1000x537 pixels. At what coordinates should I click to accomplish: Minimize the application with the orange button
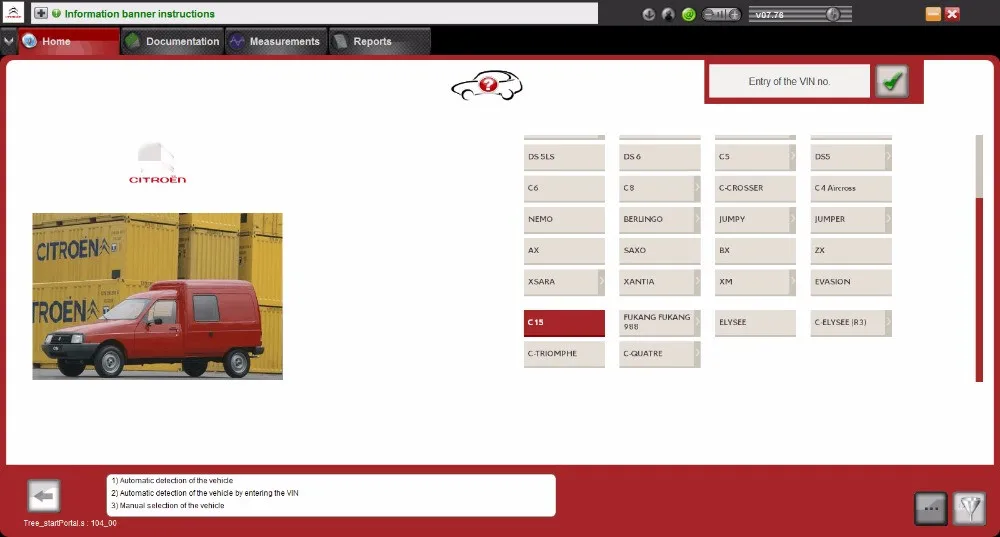932,13
